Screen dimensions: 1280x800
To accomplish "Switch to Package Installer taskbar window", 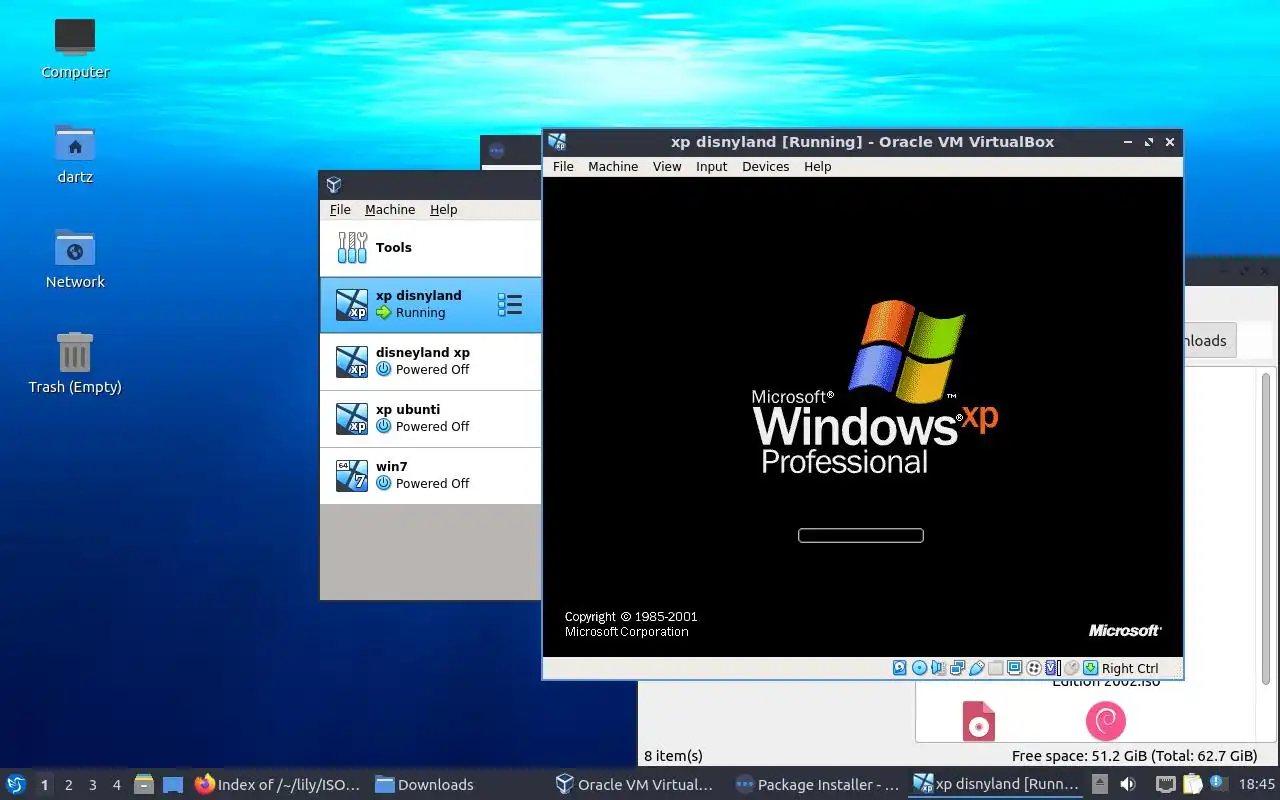I will point(817,784).
